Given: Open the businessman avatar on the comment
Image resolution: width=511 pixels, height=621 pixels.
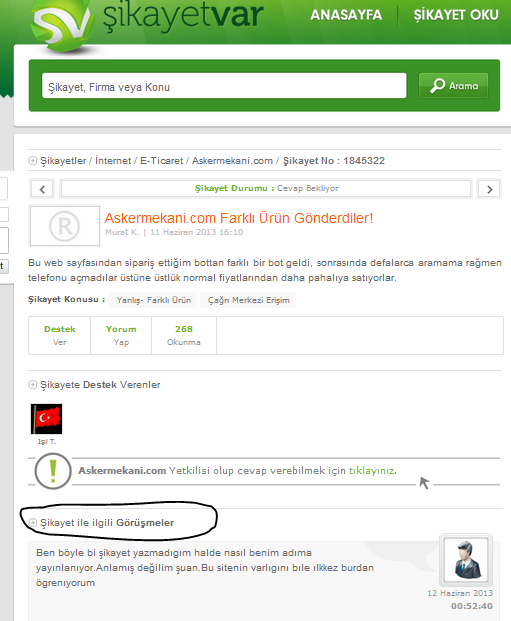Looking at the screenshot, I should [x=466, y=560].
